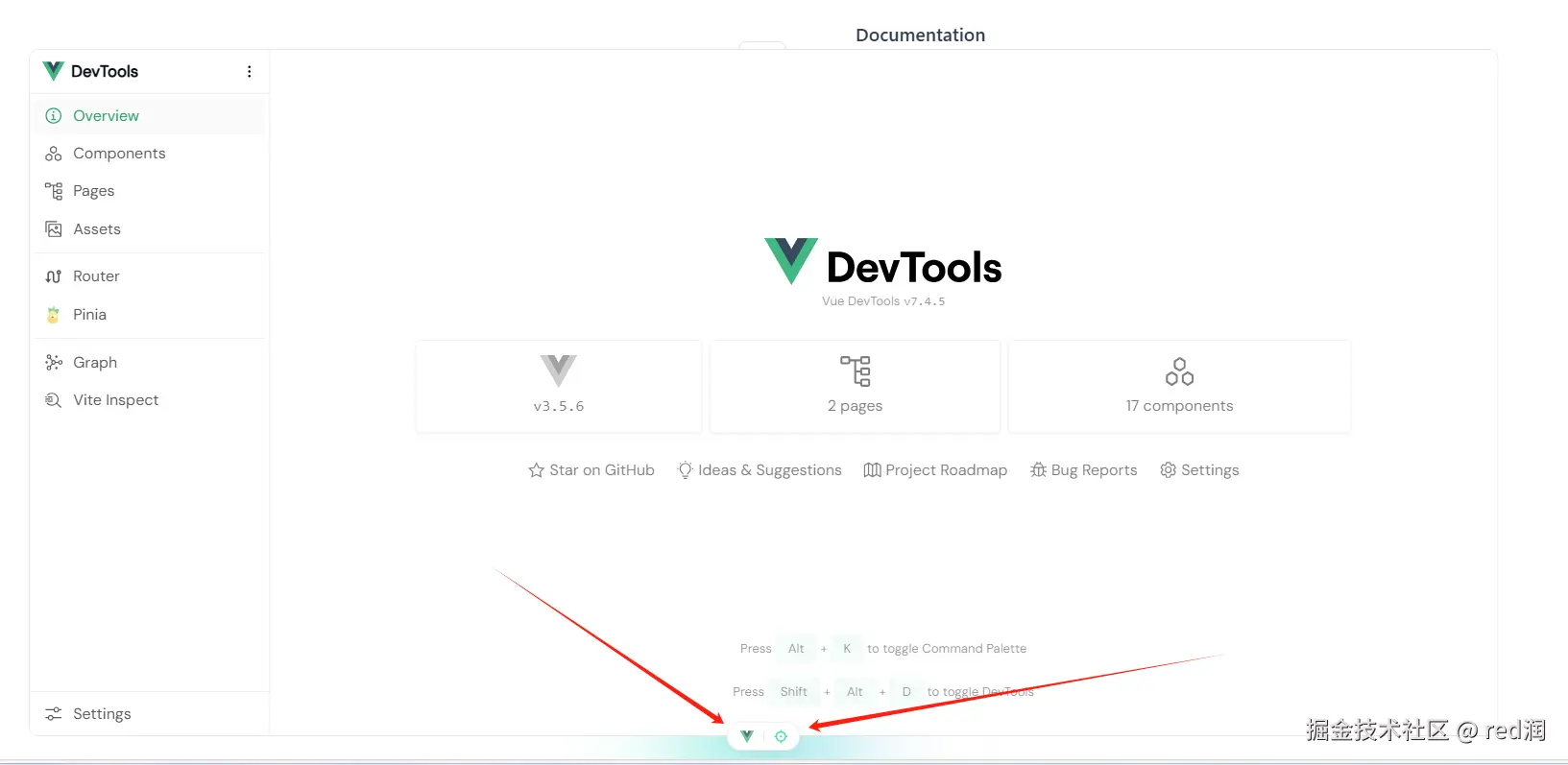This screenshot has width=1568, height=765.
Task: Click the Vue DevTools v7.4.5 version text
Action: click(x=883, y=301)
